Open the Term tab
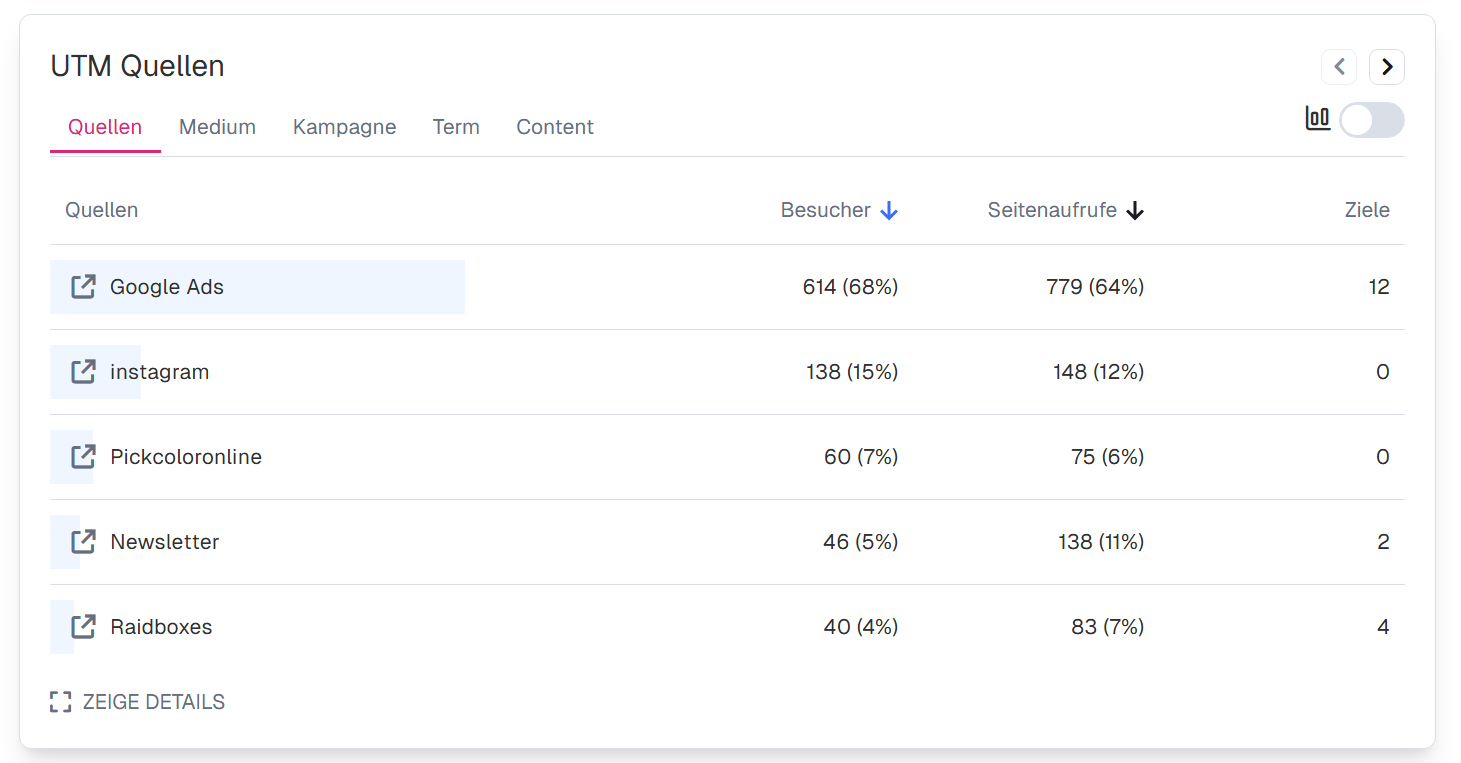The width and height of the screenshot is (1461, 763). 456,127
